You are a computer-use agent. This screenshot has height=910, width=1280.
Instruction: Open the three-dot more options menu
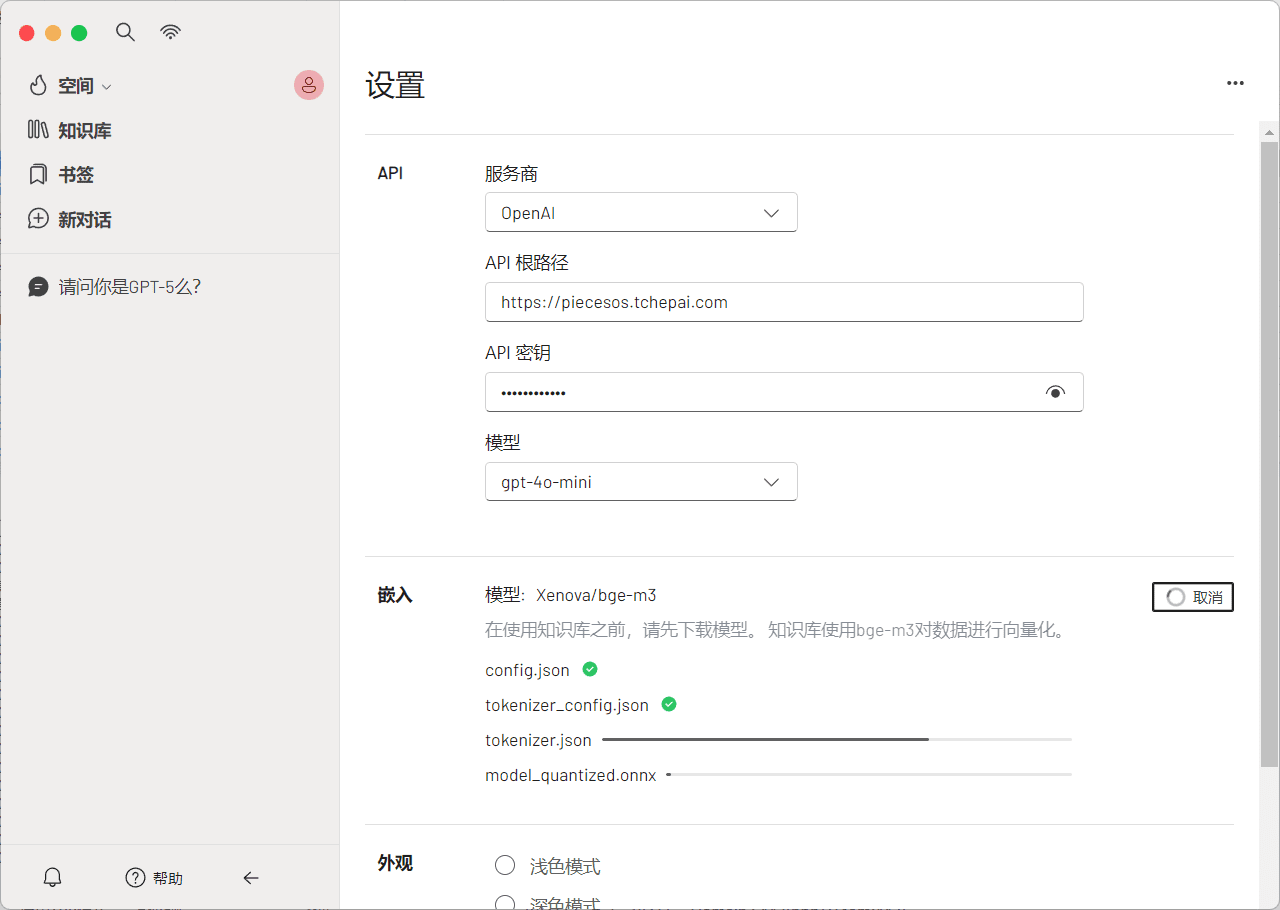tap(1235, 83)
